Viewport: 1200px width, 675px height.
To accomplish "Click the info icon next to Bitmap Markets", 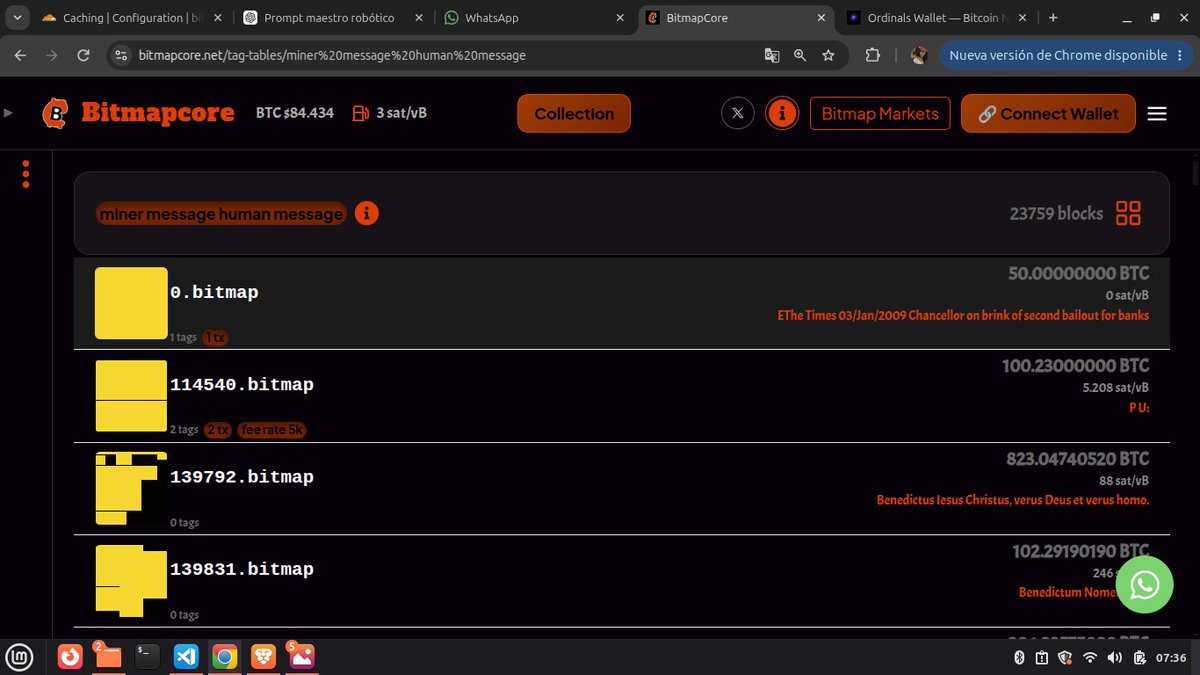I will click(781, 113).
